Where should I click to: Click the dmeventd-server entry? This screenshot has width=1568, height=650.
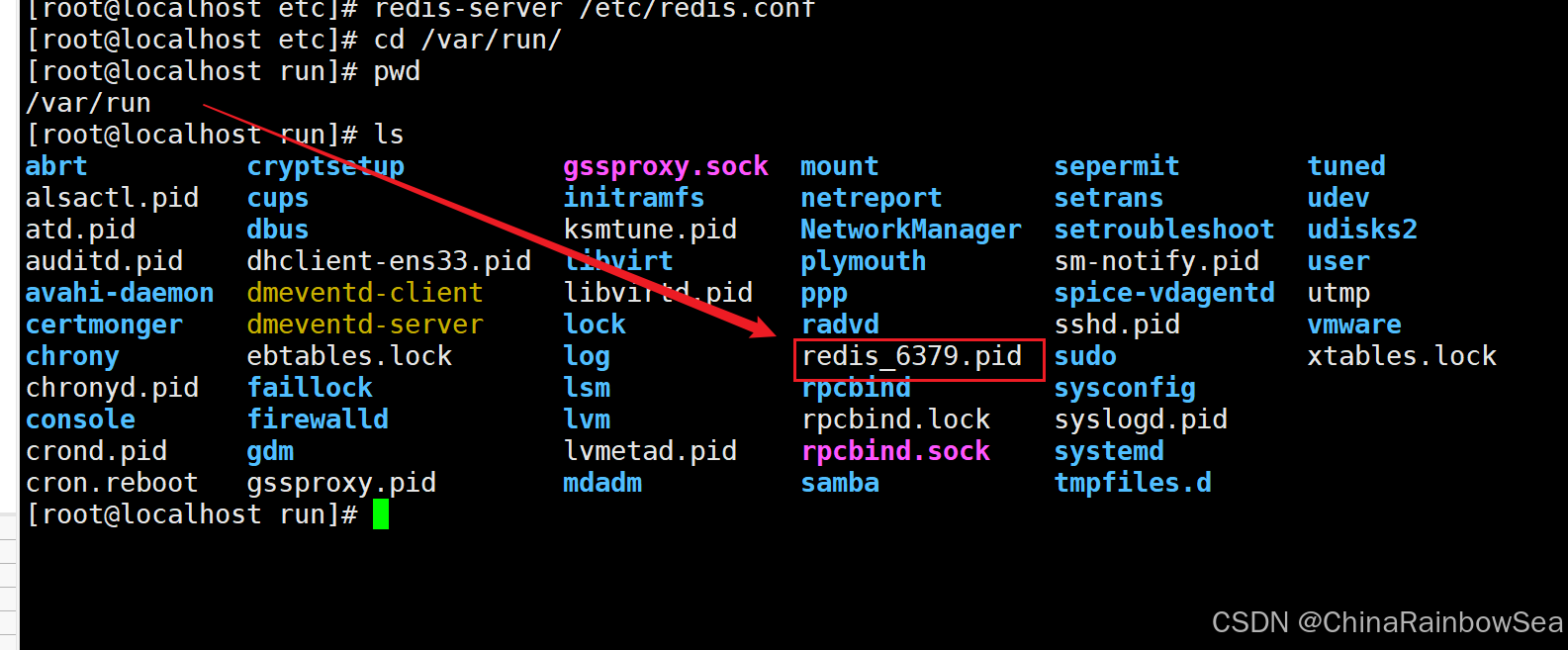pos(365,325)
